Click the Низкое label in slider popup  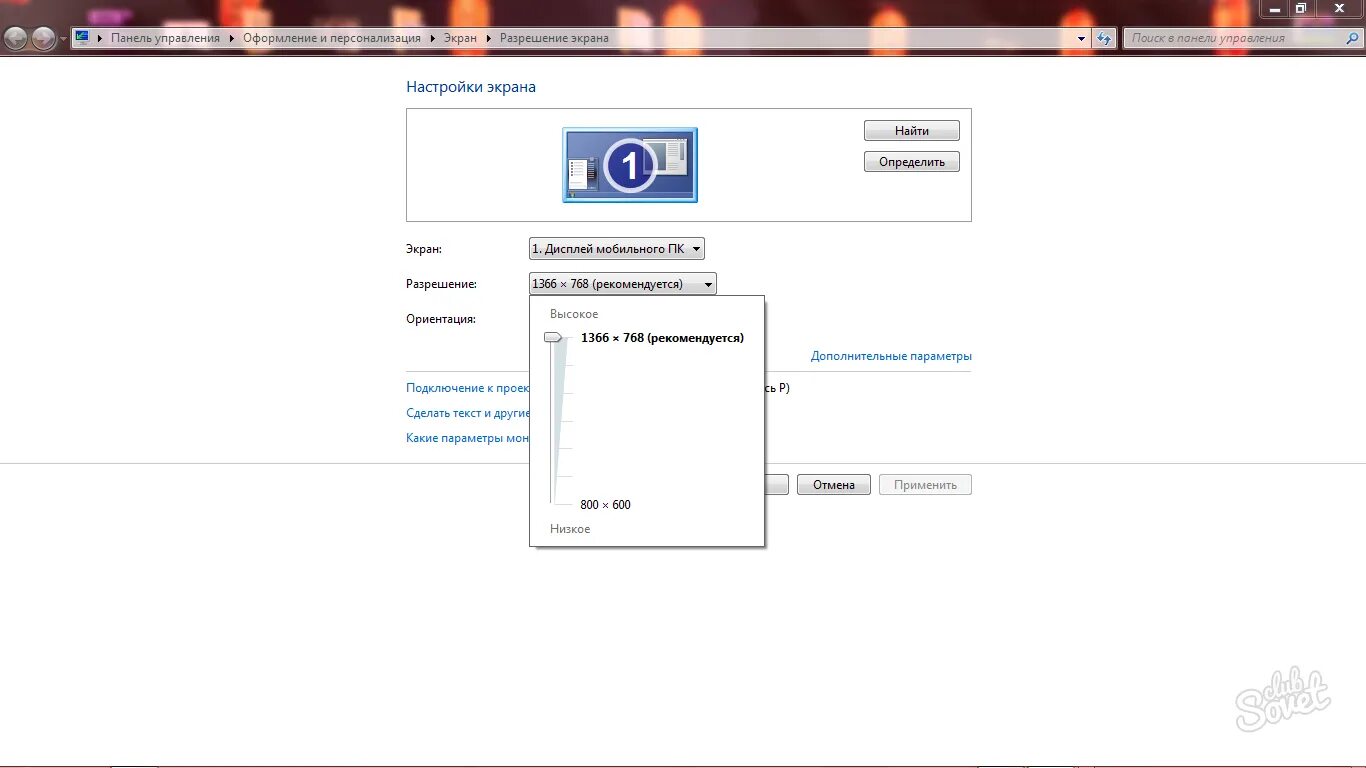[570, 529]
